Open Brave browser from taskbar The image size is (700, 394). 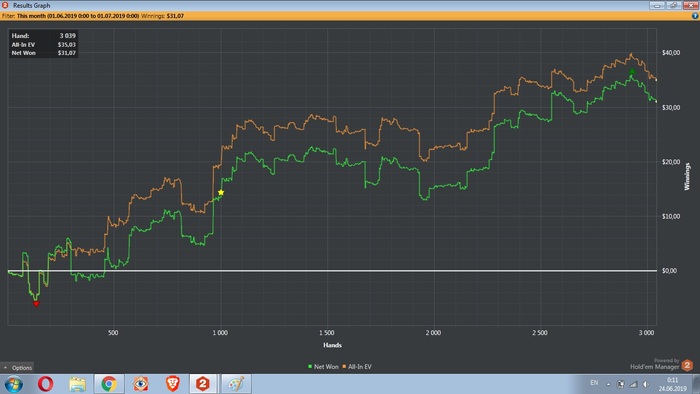click(x=173, y=384)
